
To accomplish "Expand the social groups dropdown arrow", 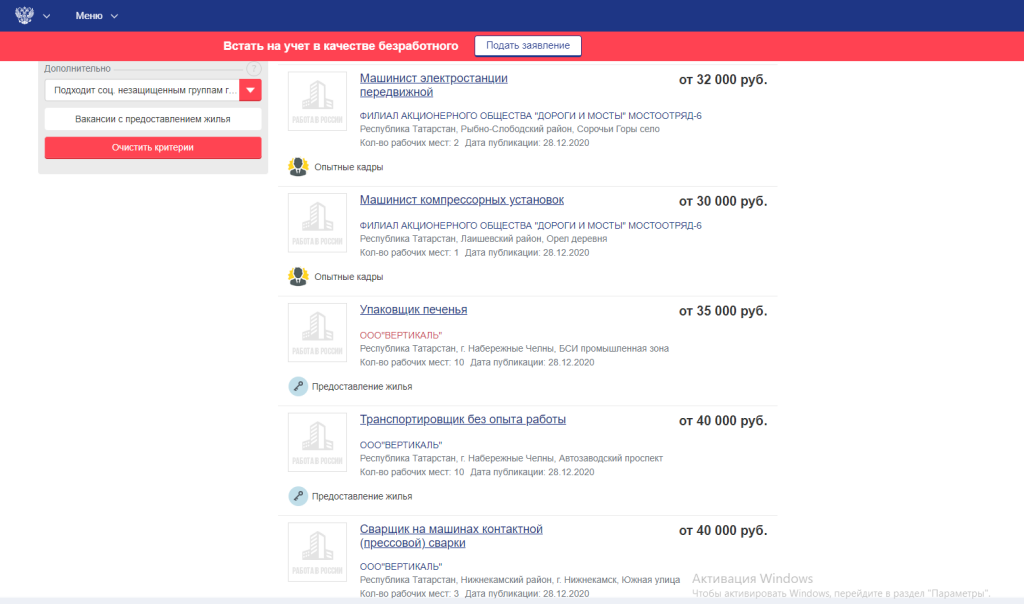I will tap(251, 91).
